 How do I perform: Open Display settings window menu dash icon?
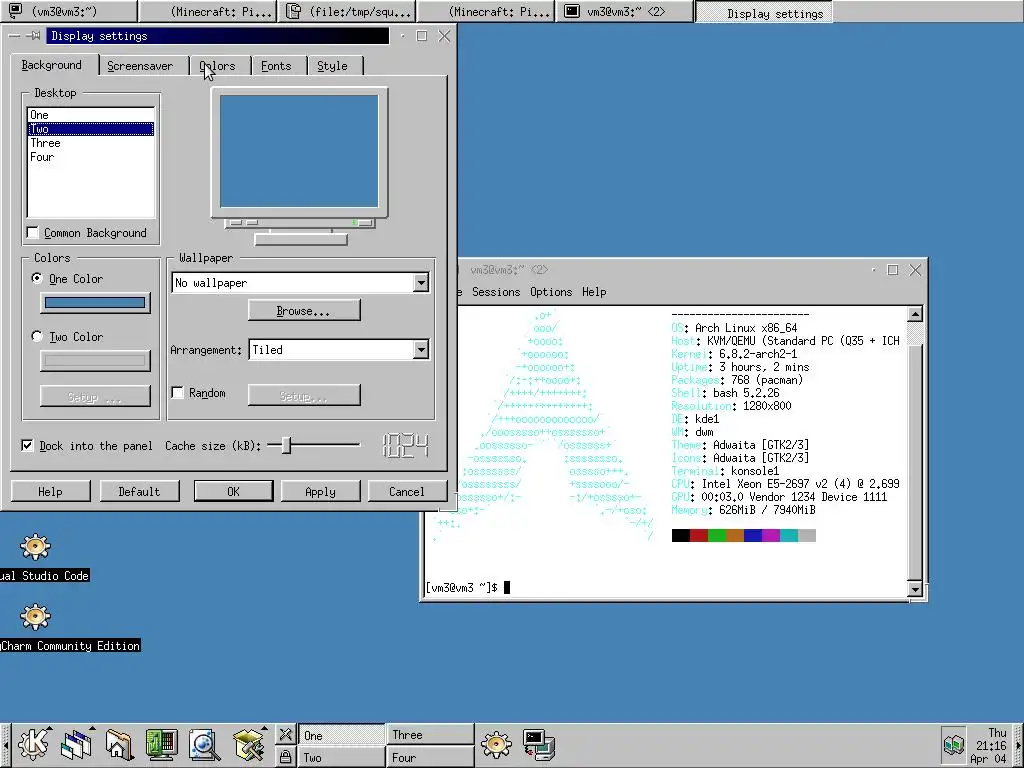click(14, 36)
